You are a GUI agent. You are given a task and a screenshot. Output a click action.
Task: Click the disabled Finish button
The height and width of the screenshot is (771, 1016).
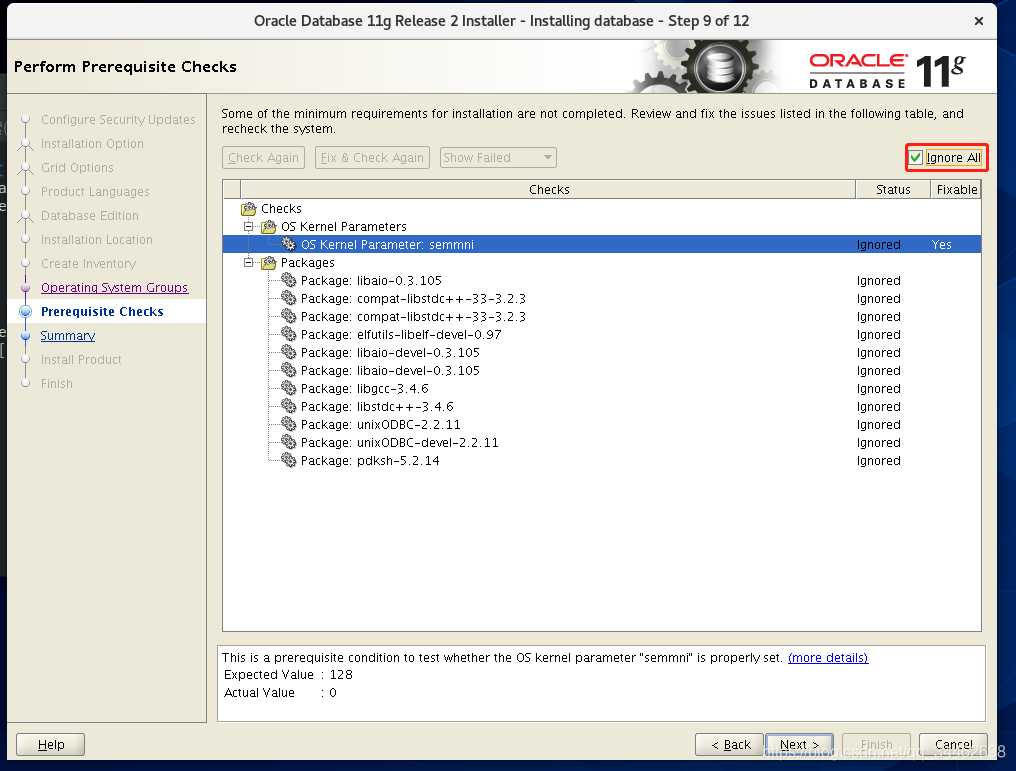point(876,744)
